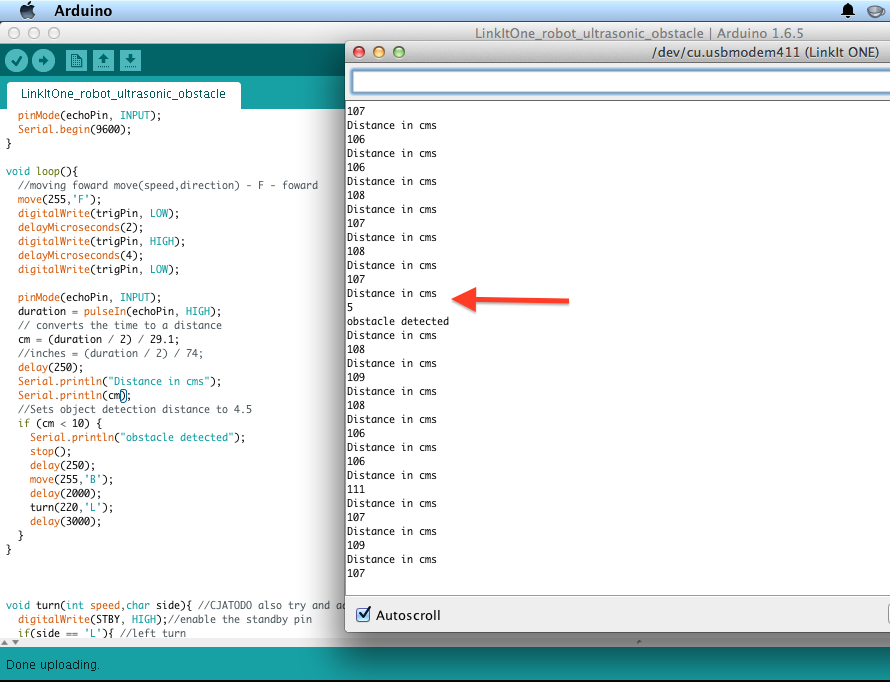Click the move(255,'F'); code line
890x682 pixels.
click(x=60, y=199)
